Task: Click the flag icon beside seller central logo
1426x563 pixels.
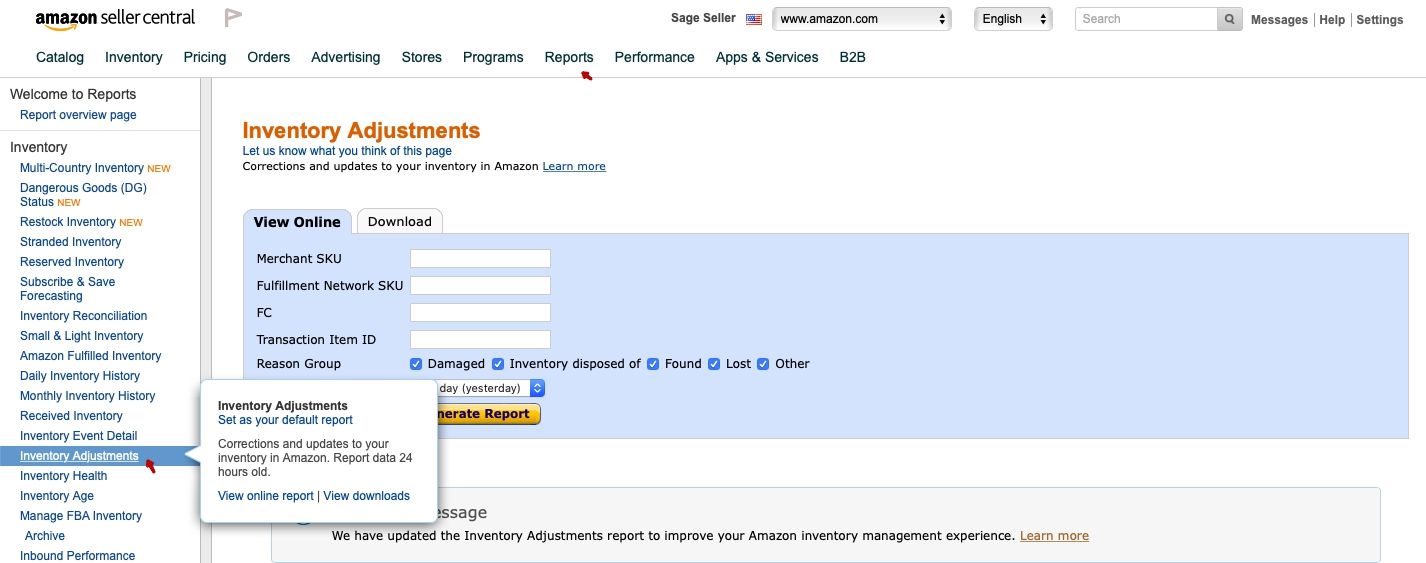Action: [x=233, y=17]
